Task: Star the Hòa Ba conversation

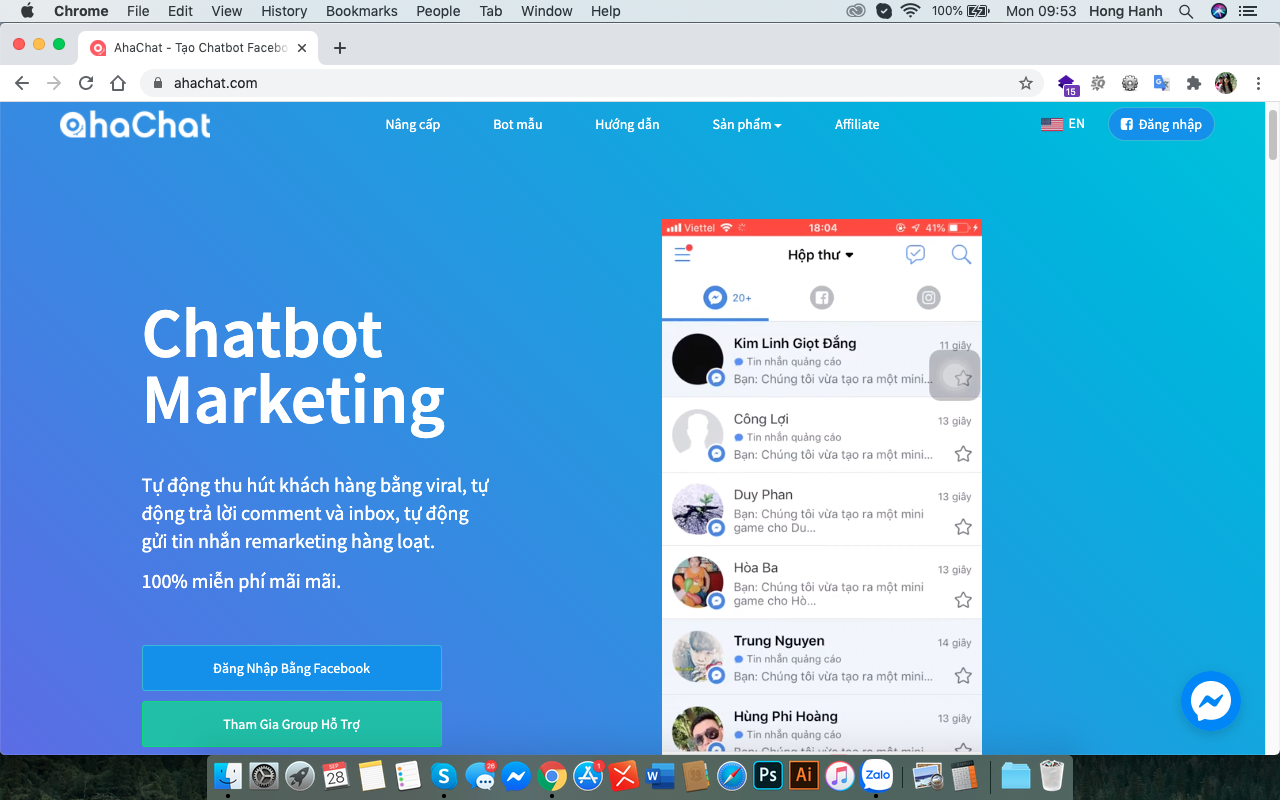Action: pyautogui.click(x=963, y=600)
